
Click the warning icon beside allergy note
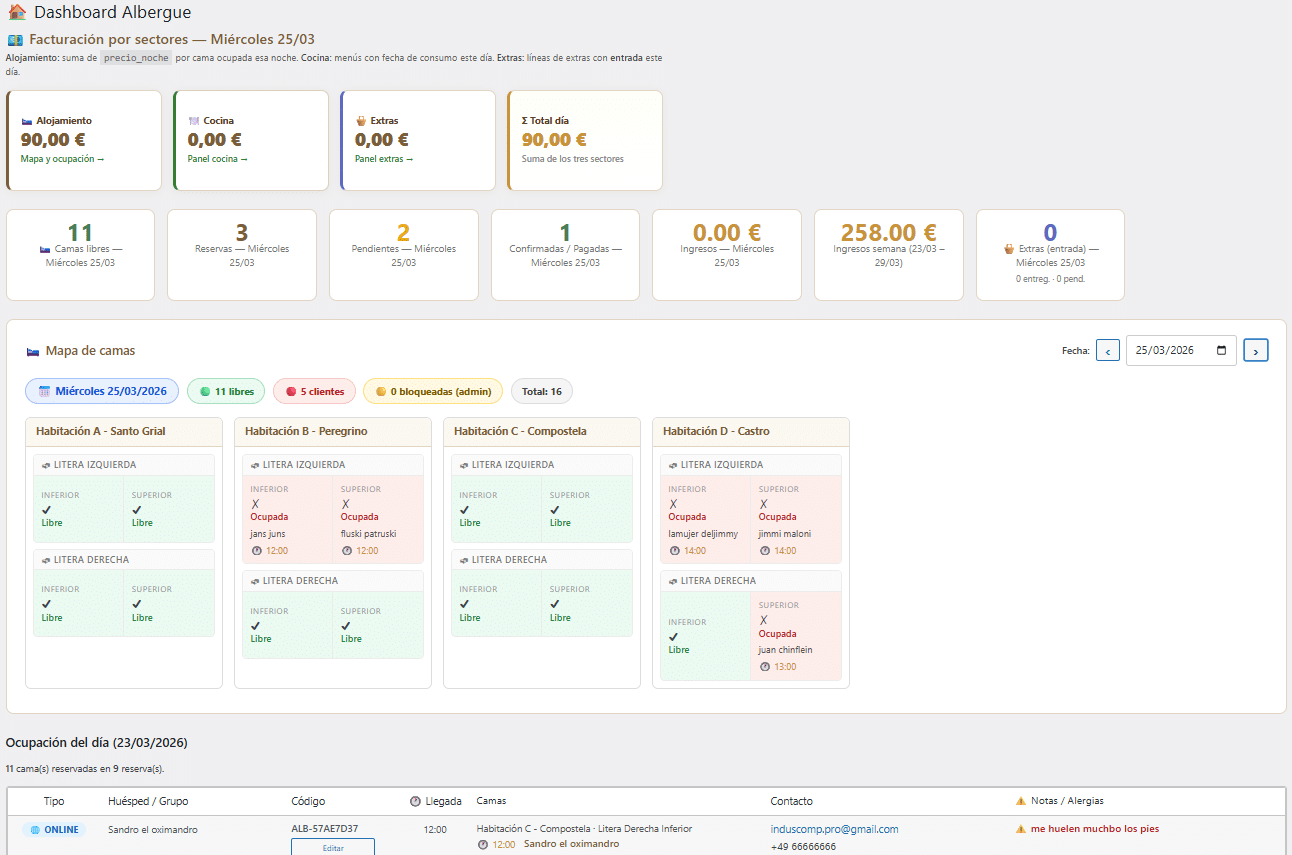tap(1021, 829)
